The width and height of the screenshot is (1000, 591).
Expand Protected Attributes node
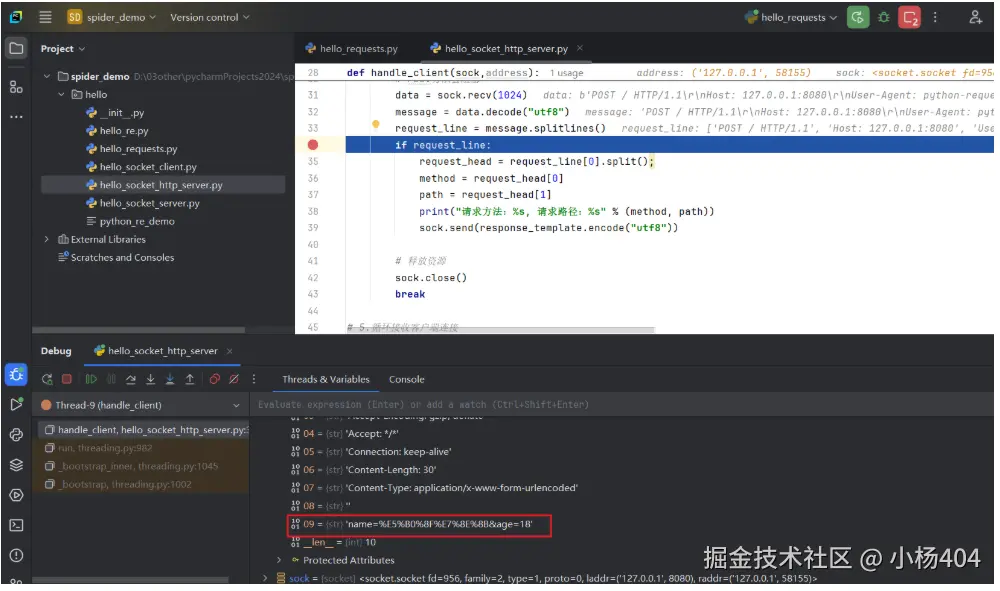(279, 560)
